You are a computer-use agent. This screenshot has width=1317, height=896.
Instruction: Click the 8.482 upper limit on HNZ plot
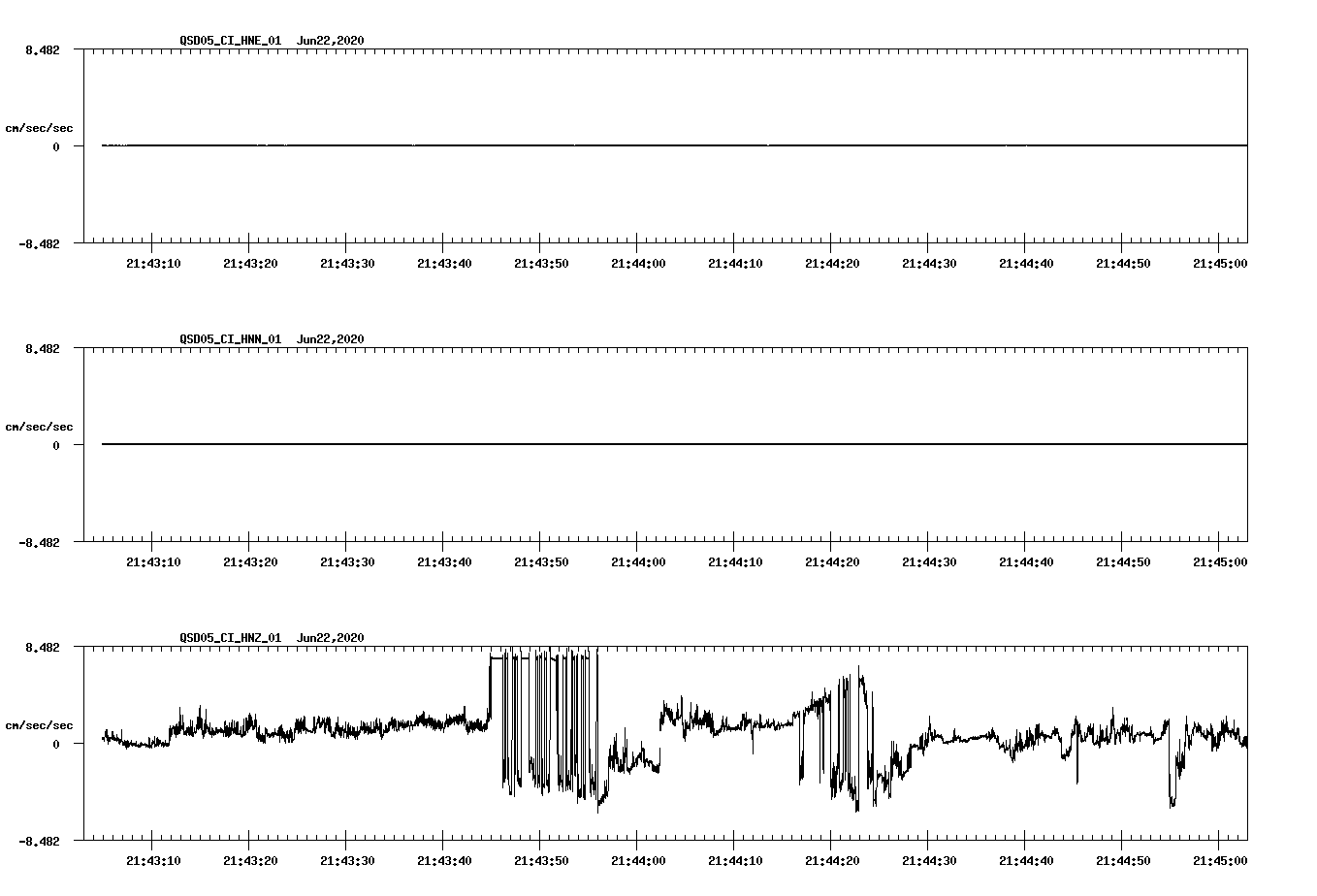point(43,647)
